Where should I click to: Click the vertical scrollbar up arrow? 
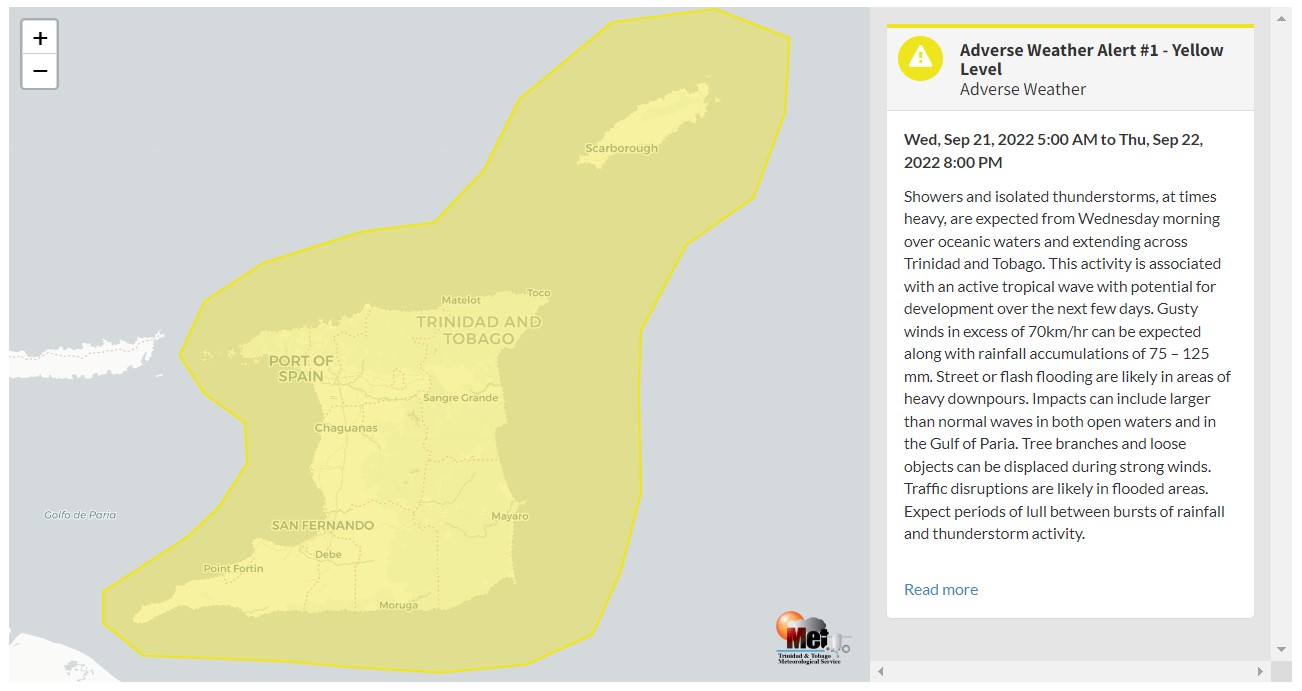coord(1281,18)
